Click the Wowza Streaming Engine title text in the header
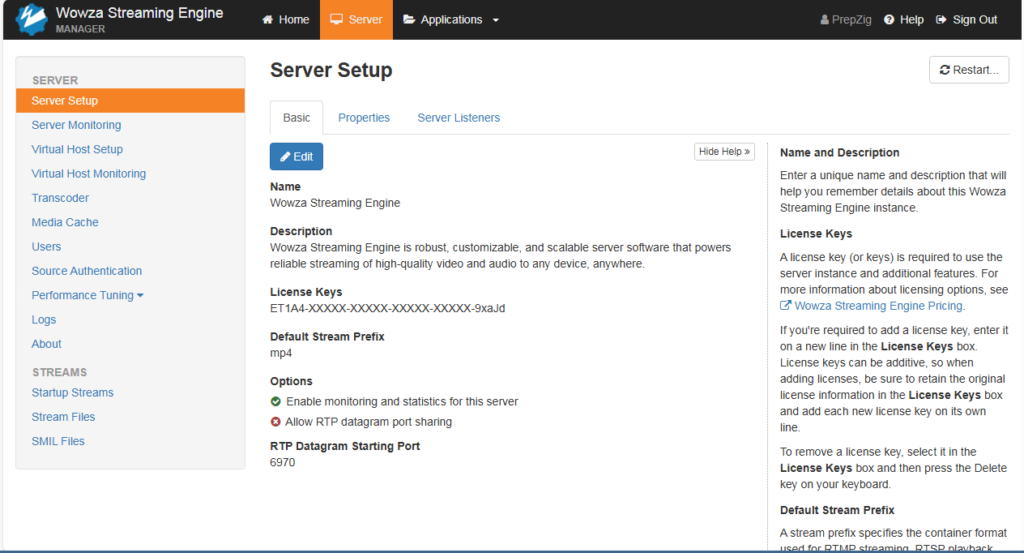This screenshot has height=553, width=1024. click(139, 13)
